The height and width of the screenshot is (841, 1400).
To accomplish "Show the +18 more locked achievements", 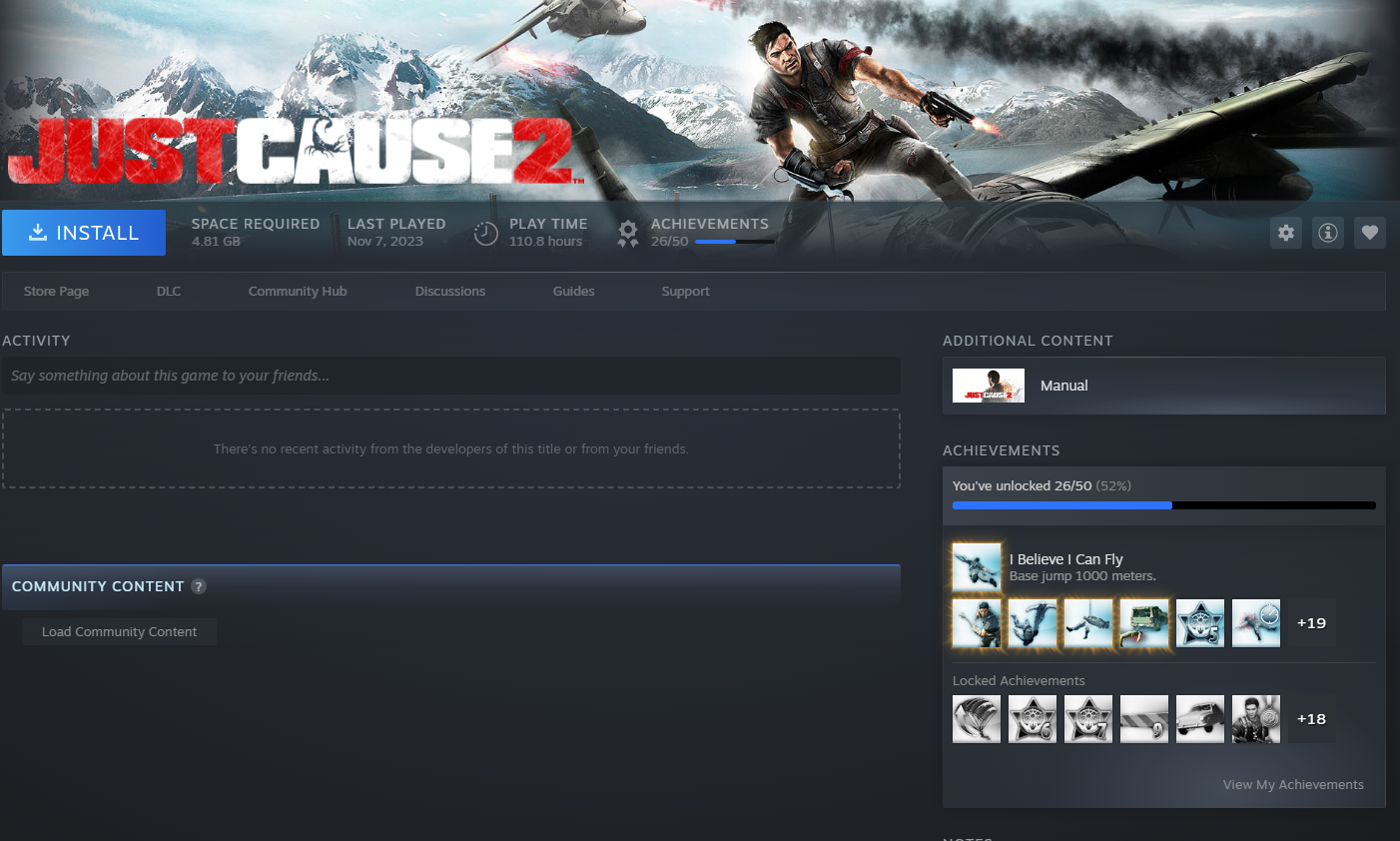I will pos(1311,719).
